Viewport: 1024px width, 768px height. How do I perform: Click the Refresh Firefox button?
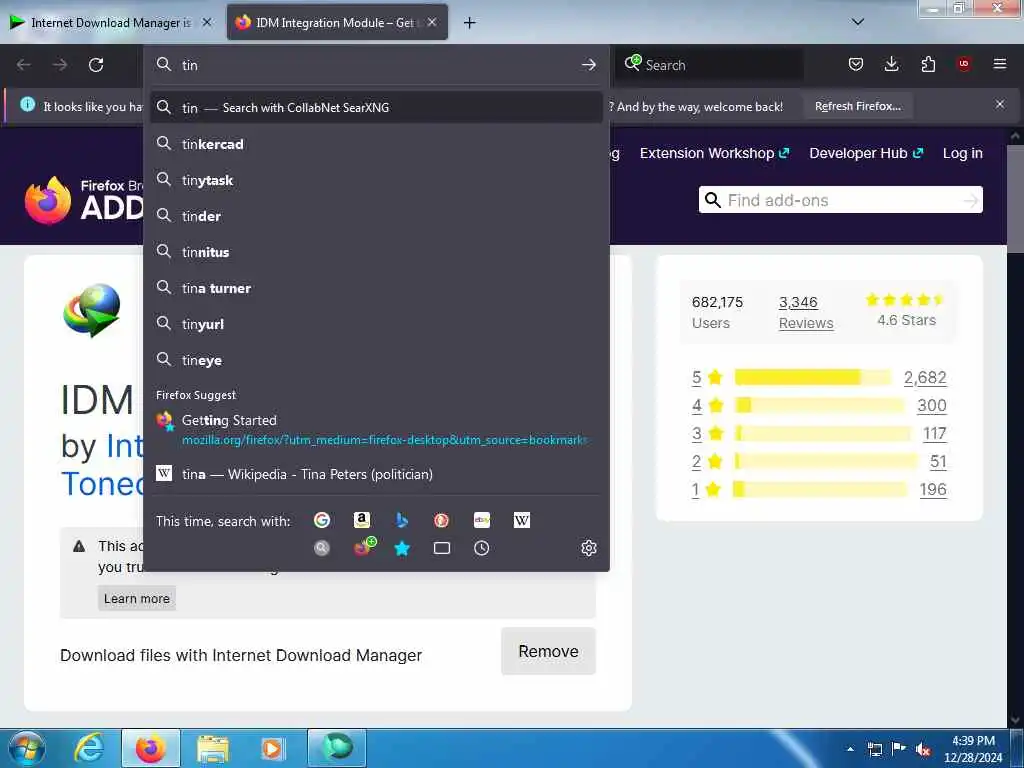pyautogui.click(x=857, y=106)
